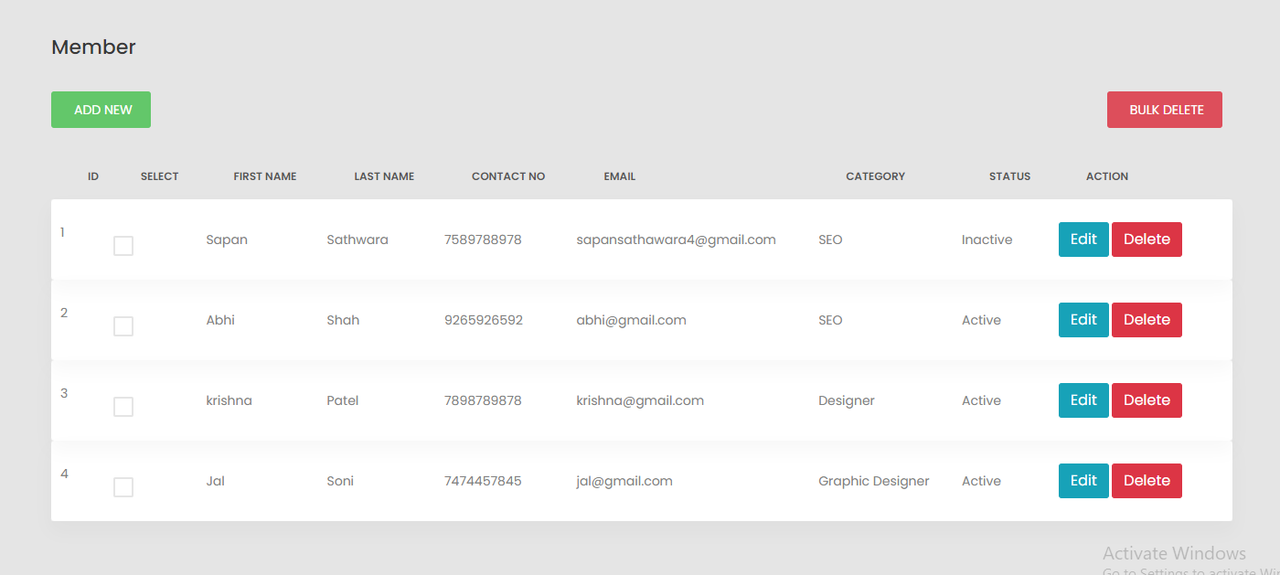Screen dimensions: 1280x575
Task: Click the Active status in Abhi's row
Action: 981,320
